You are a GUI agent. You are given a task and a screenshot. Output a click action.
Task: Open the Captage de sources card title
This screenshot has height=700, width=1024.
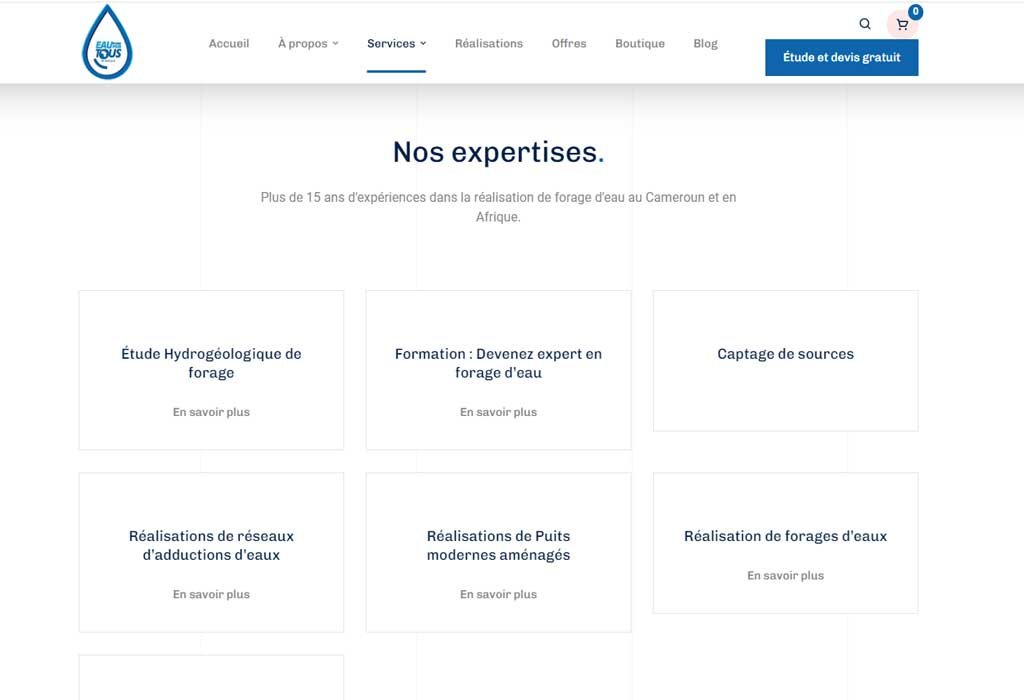785,354
